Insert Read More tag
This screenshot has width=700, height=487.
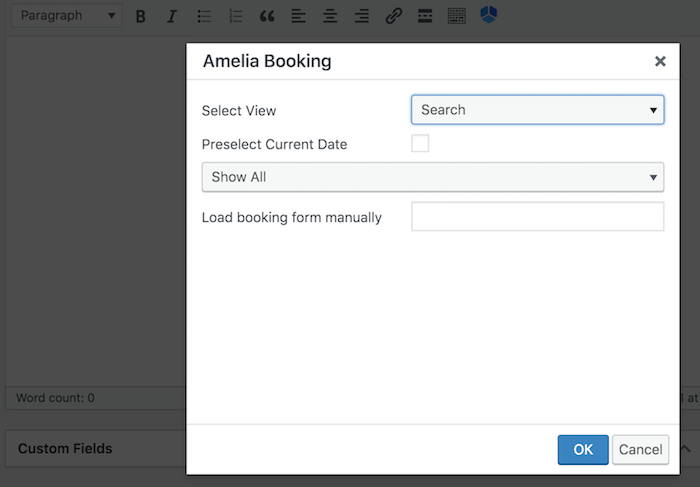point(424,16)
